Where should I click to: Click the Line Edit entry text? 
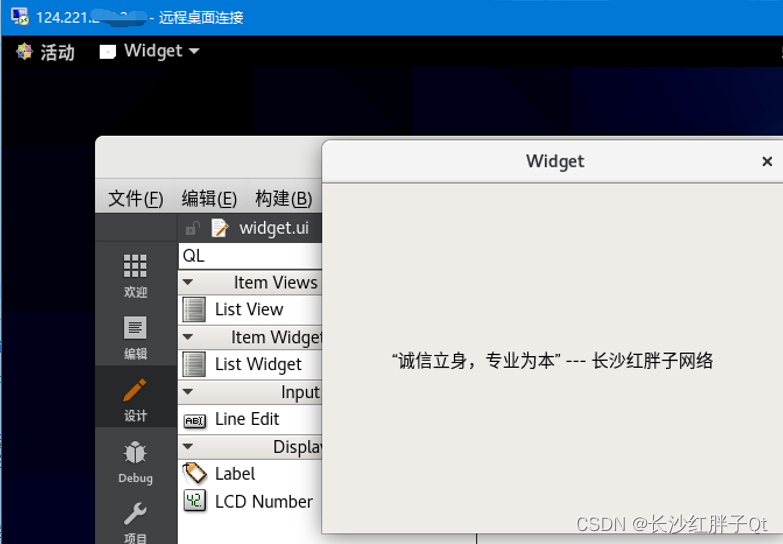pos(247,419)
